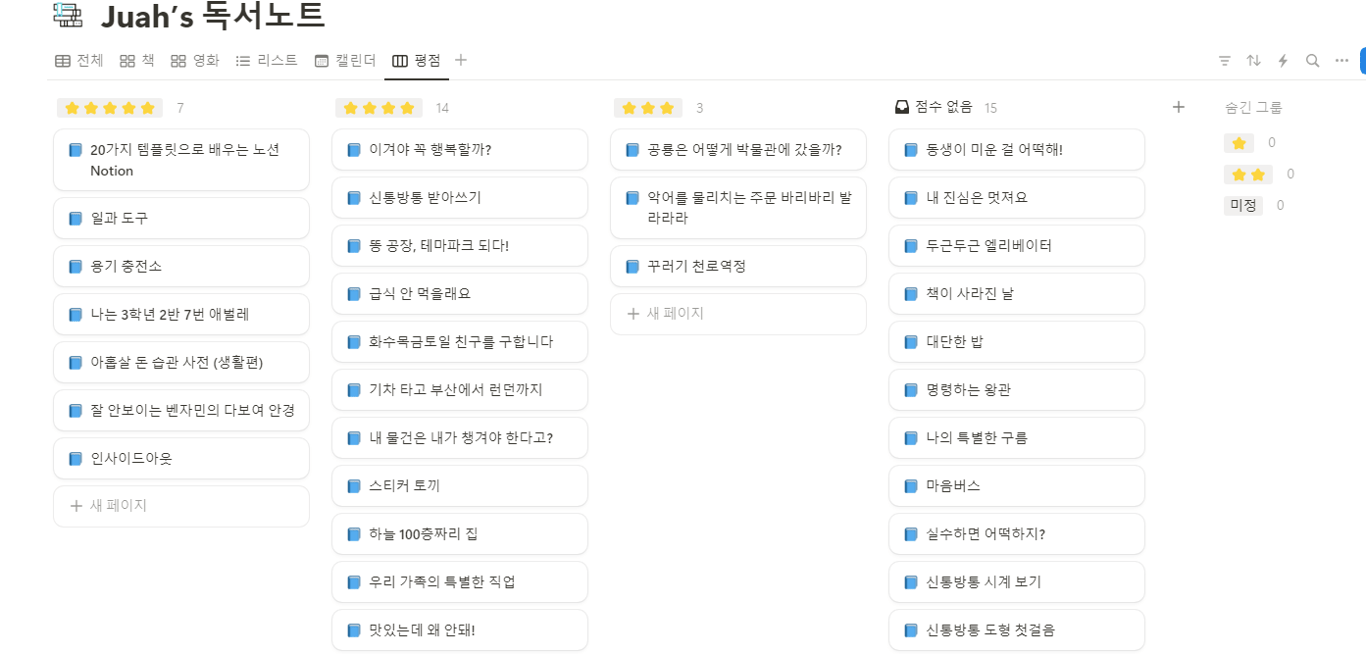This screenshot has height=654, width=1366.
Task: Click the search magnifier icon
Action: click(x=1312, y=61)
